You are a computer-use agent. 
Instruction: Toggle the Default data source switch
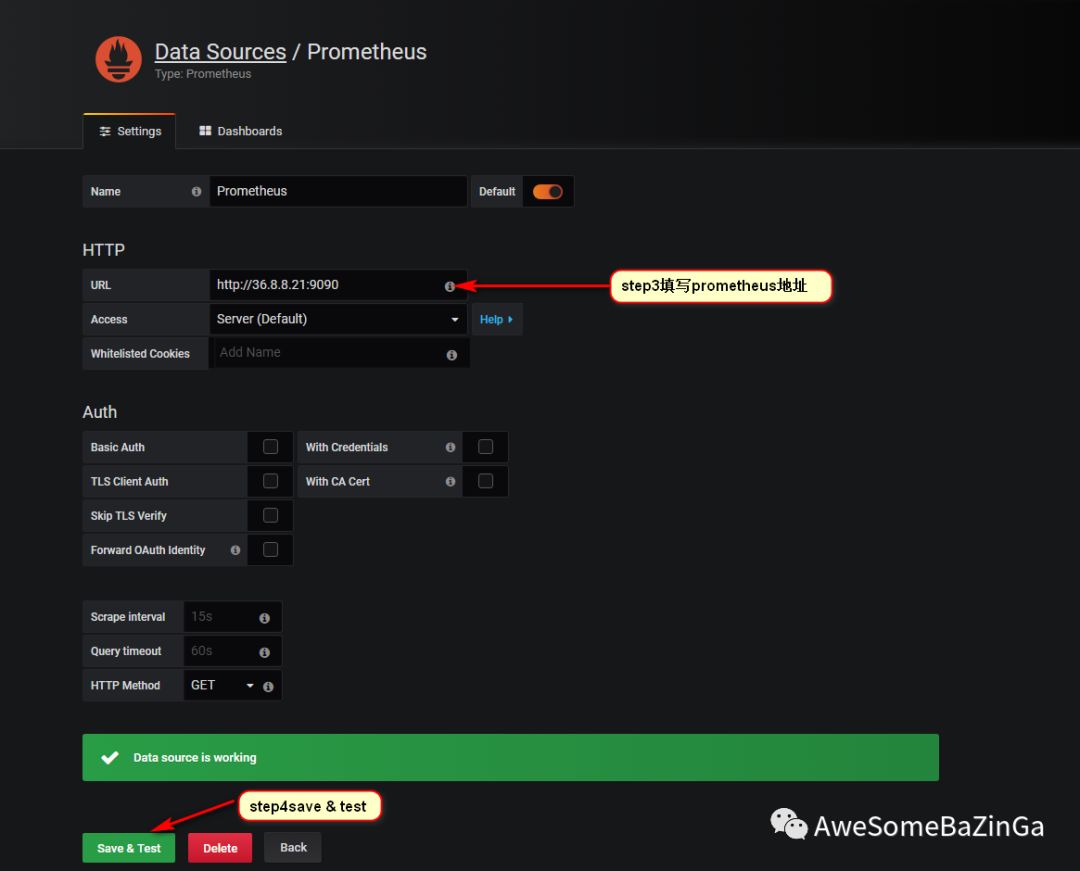coord(548,191)
